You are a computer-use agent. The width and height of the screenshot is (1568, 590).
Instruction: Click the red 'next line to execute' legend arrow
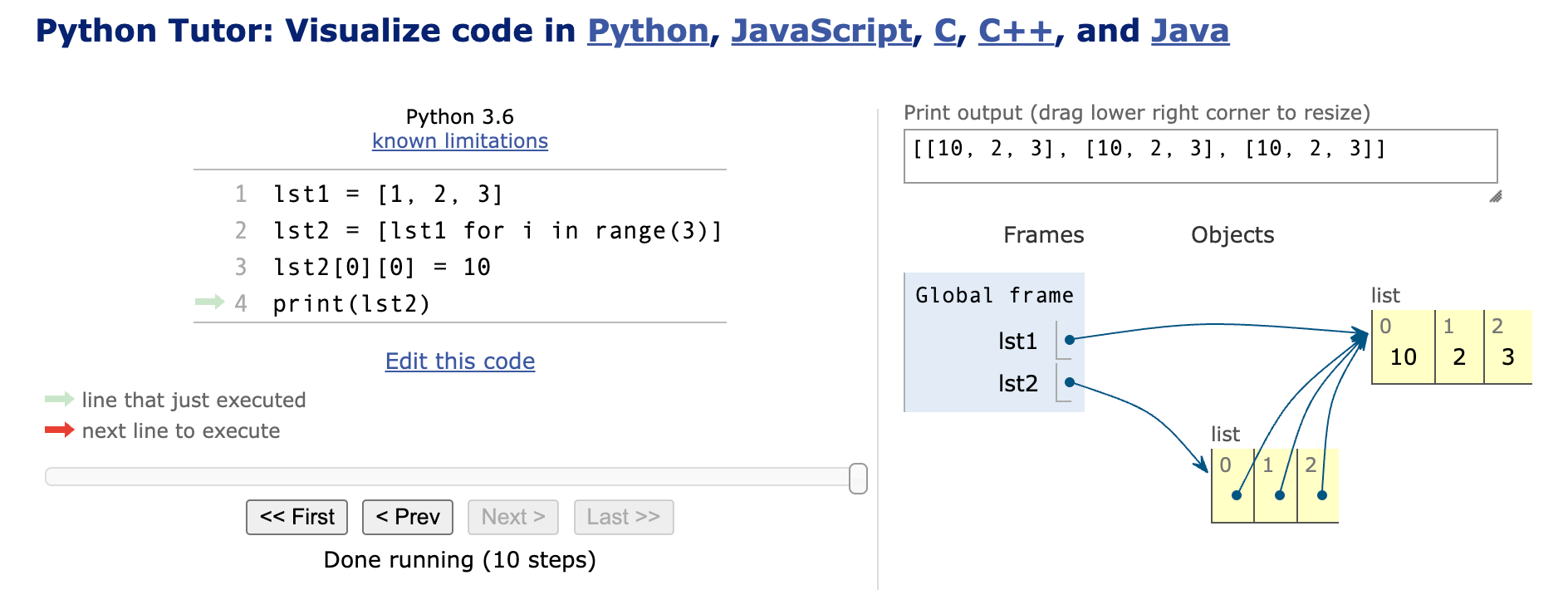pos(59,430)
